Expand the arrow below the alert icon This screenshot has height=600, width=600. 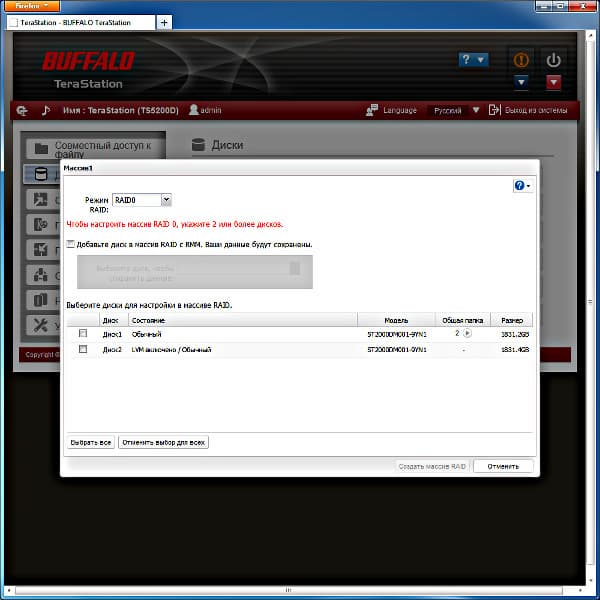click(521, 82)
